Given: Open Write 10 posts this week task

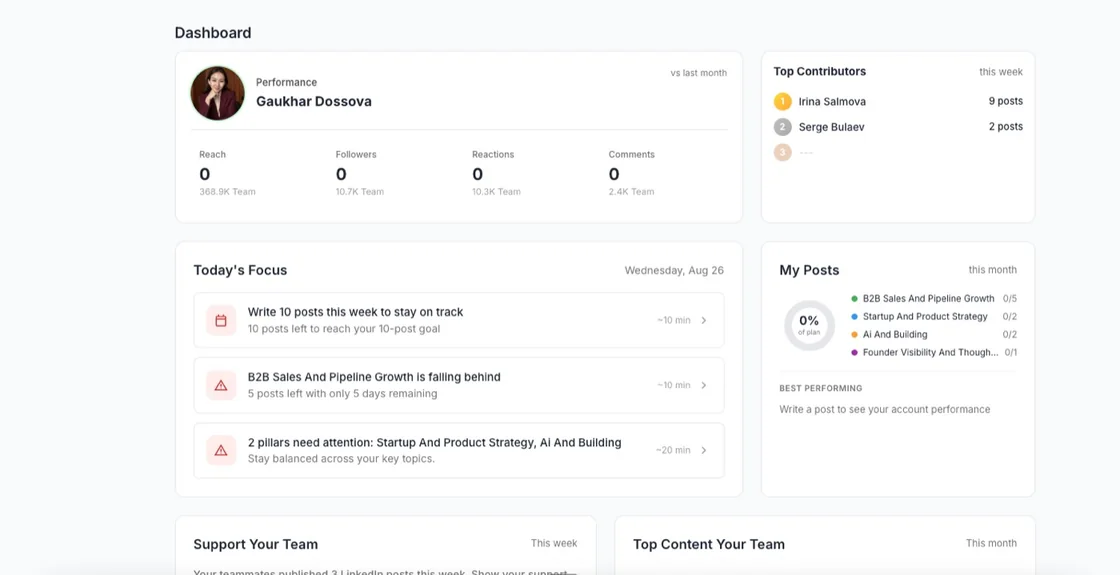Looking at the screenshot, I should click(459, 320).
